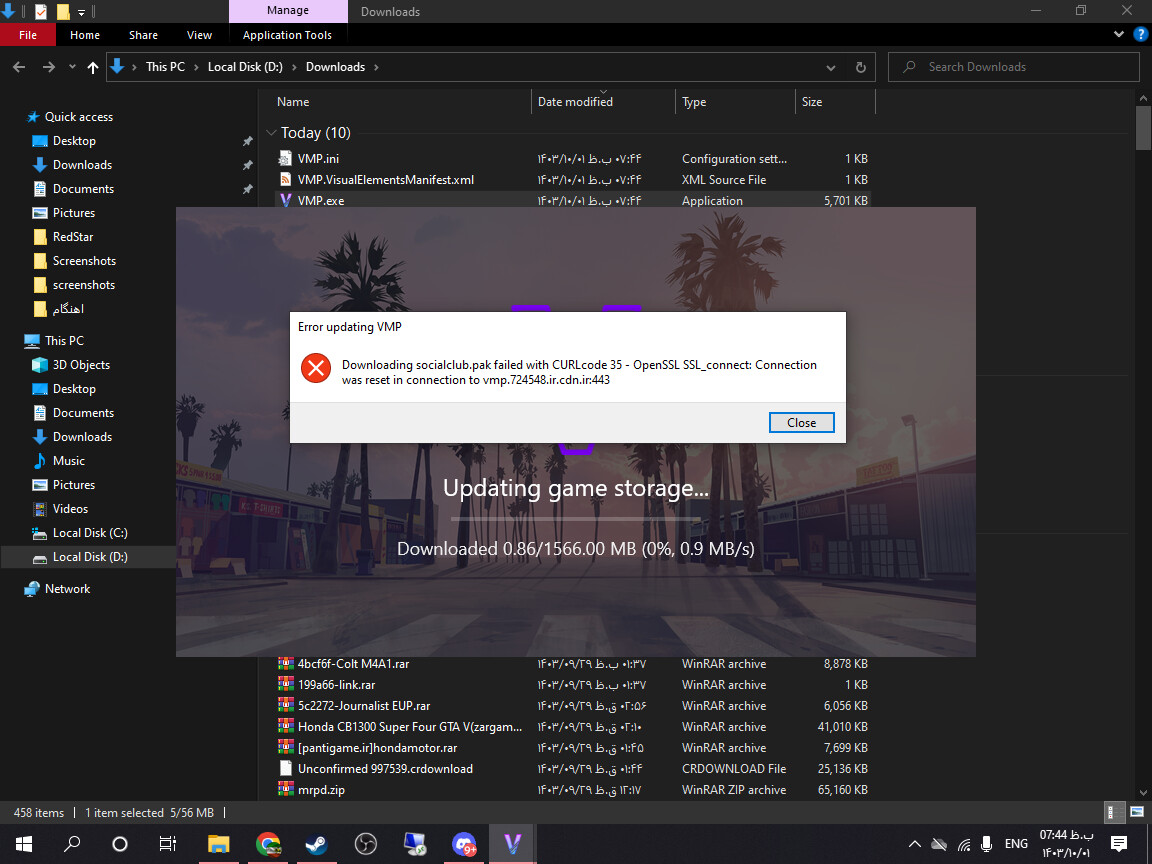Open Google Chrome from taskbar
This screenshot has width=1152, height=864.
click(267, 843)
